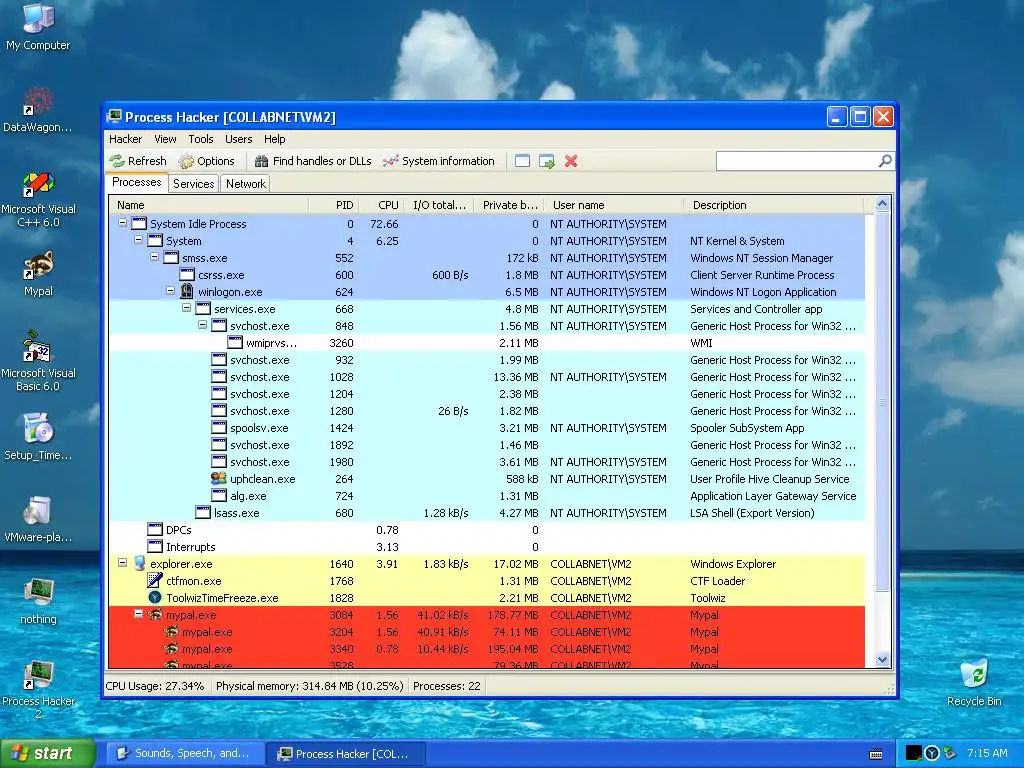Select the Interrupts row
1024x768 pixels.
pos(487,547)
